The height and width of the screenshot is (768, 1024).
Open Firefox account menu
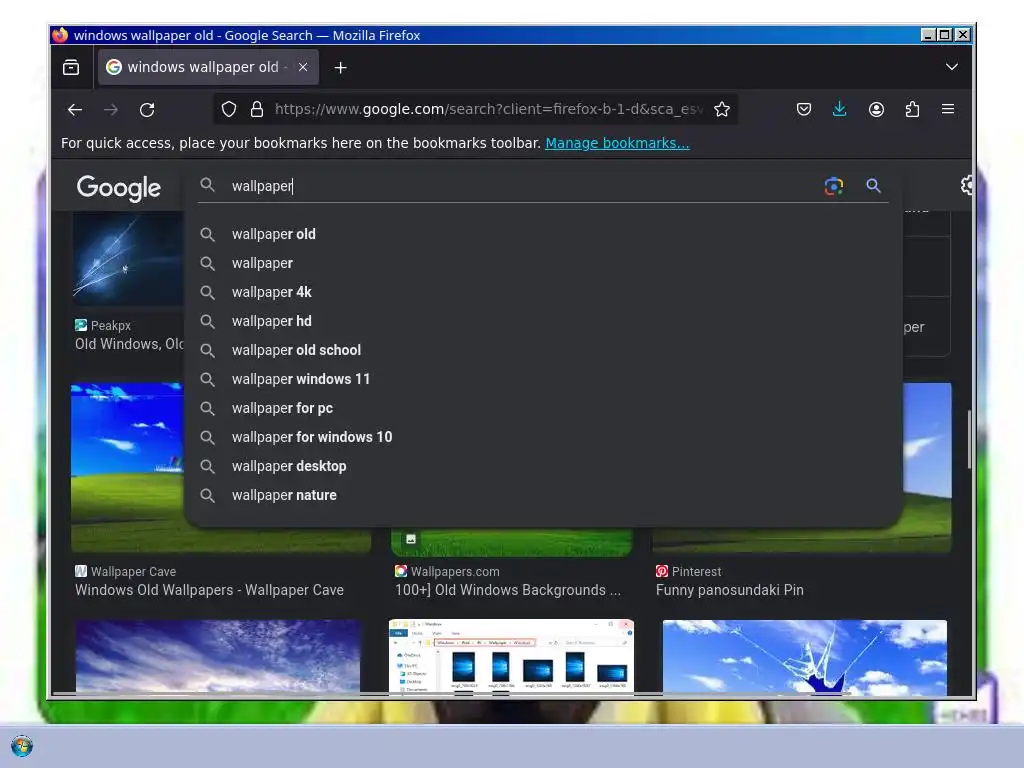876,109
